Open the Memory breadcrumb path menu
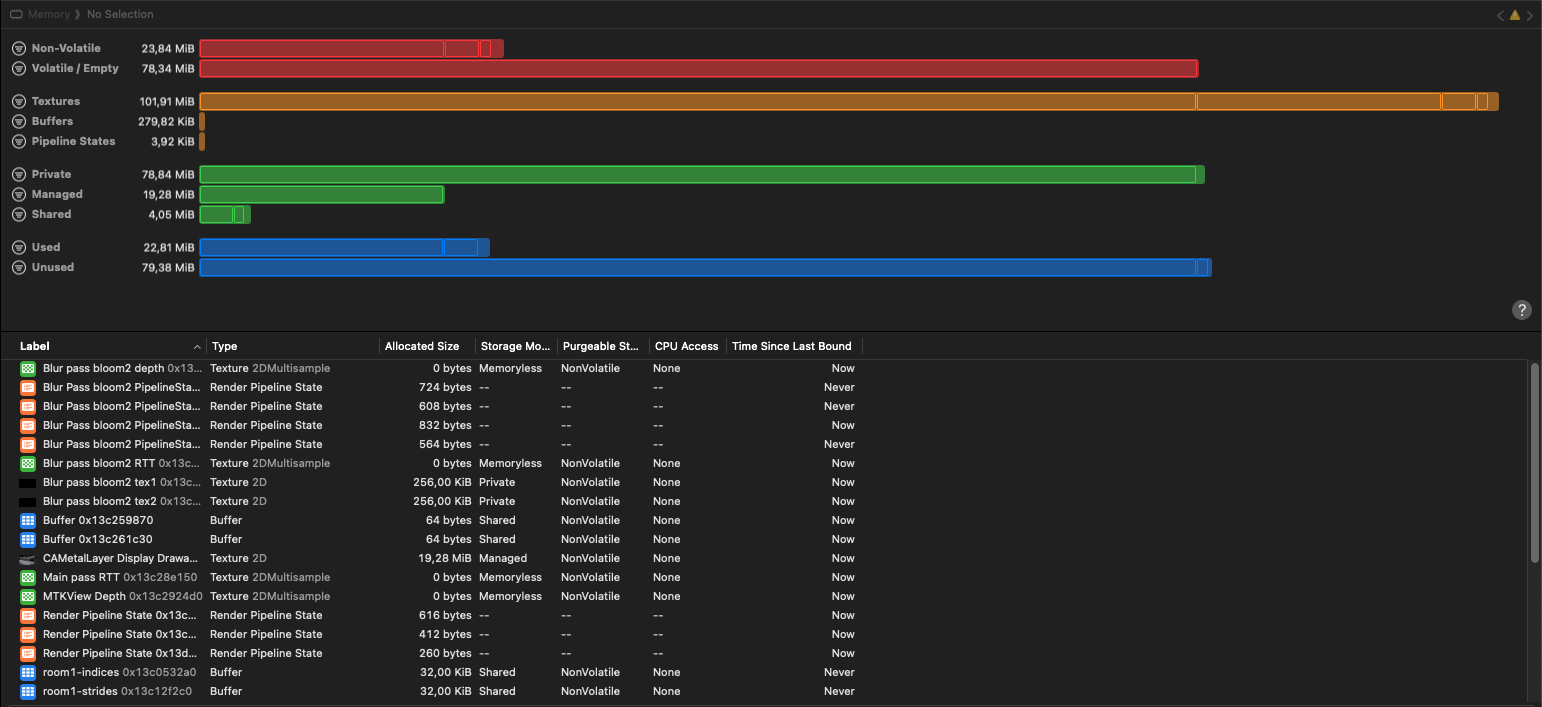The width and height of the screenshot is (1542, 707). [x=49, y=15]
